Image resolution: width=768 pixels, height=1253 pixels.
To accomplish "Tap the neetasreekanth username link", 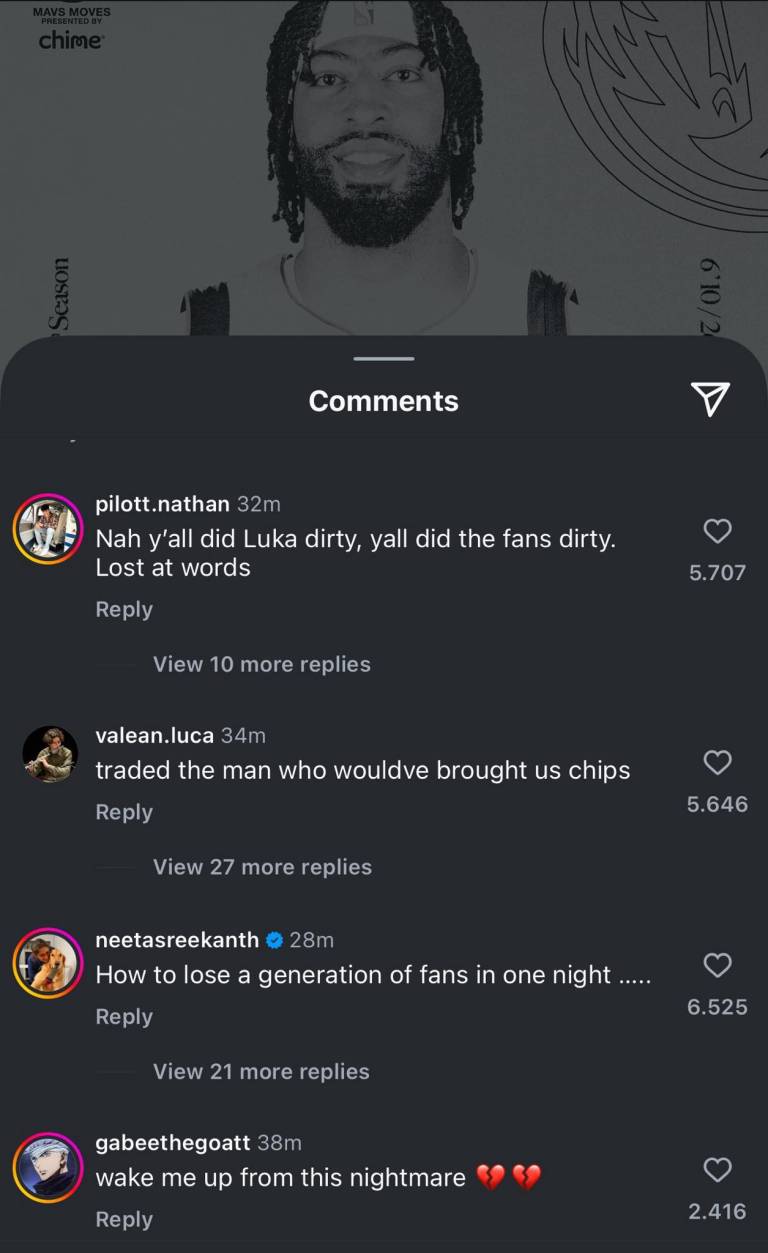I will coord(177,939).
